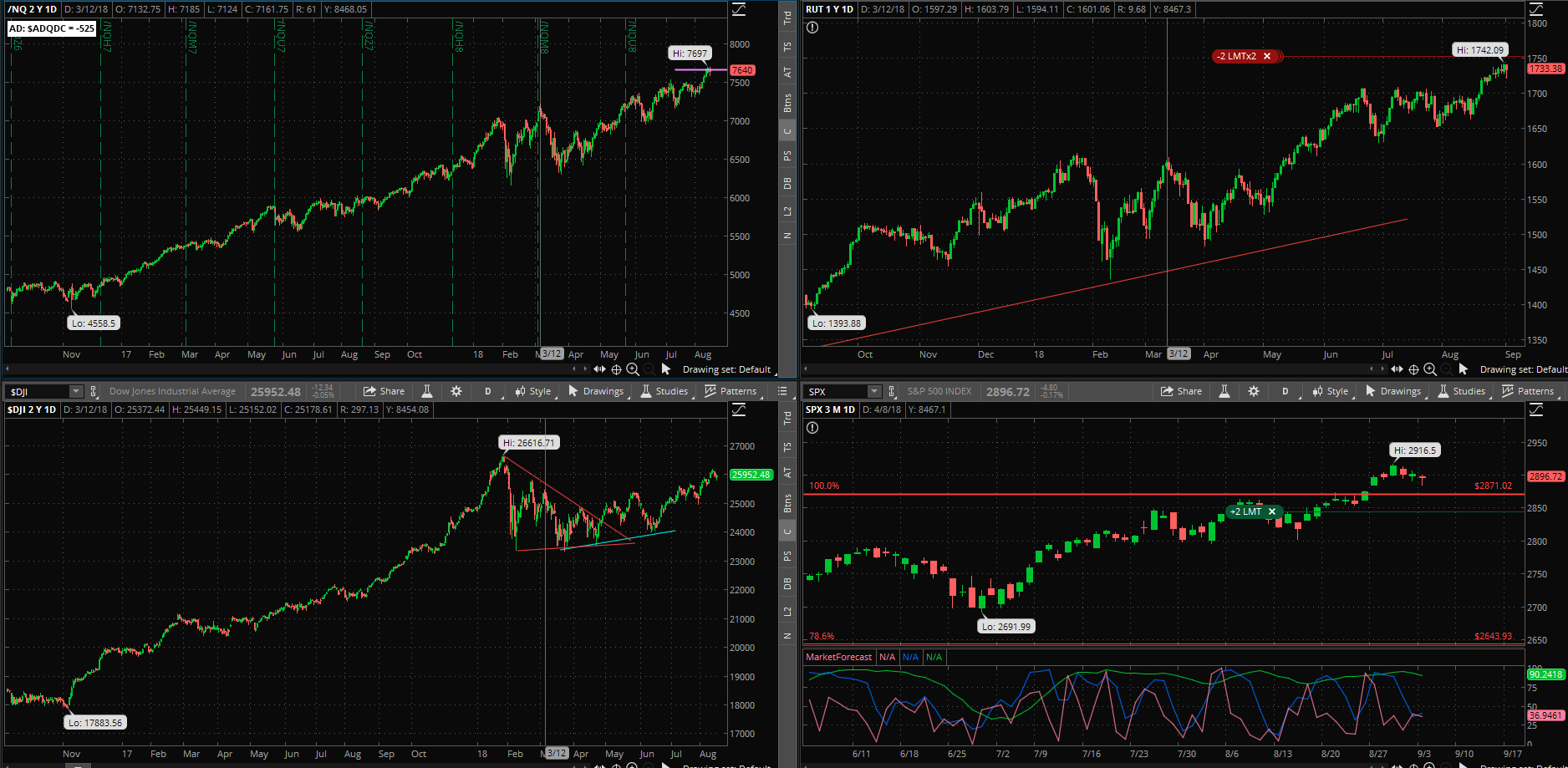Select the pan tool under the /NQ chart

599,369
